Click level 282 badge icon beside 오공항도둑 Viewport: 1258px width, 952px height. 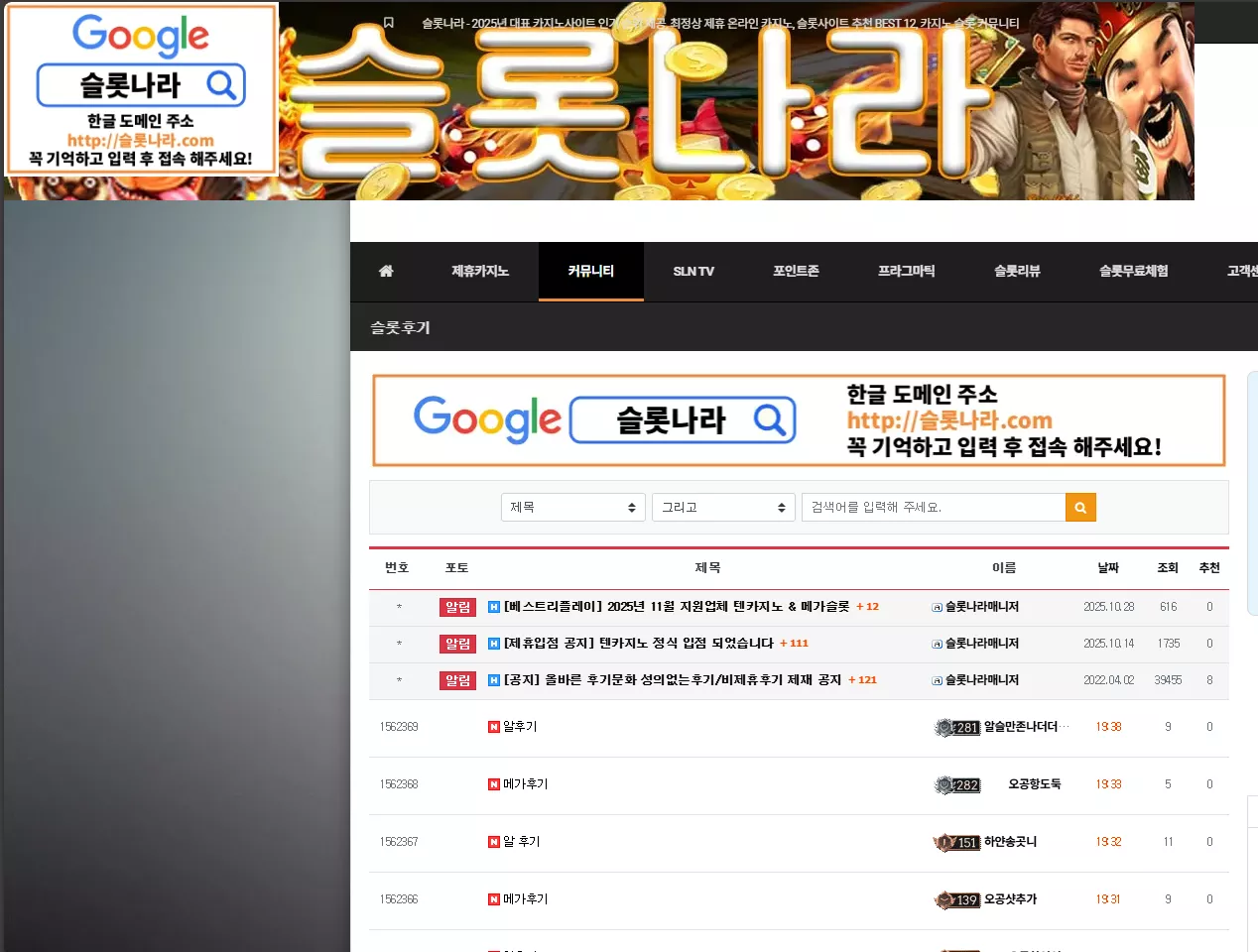(957, 785)
